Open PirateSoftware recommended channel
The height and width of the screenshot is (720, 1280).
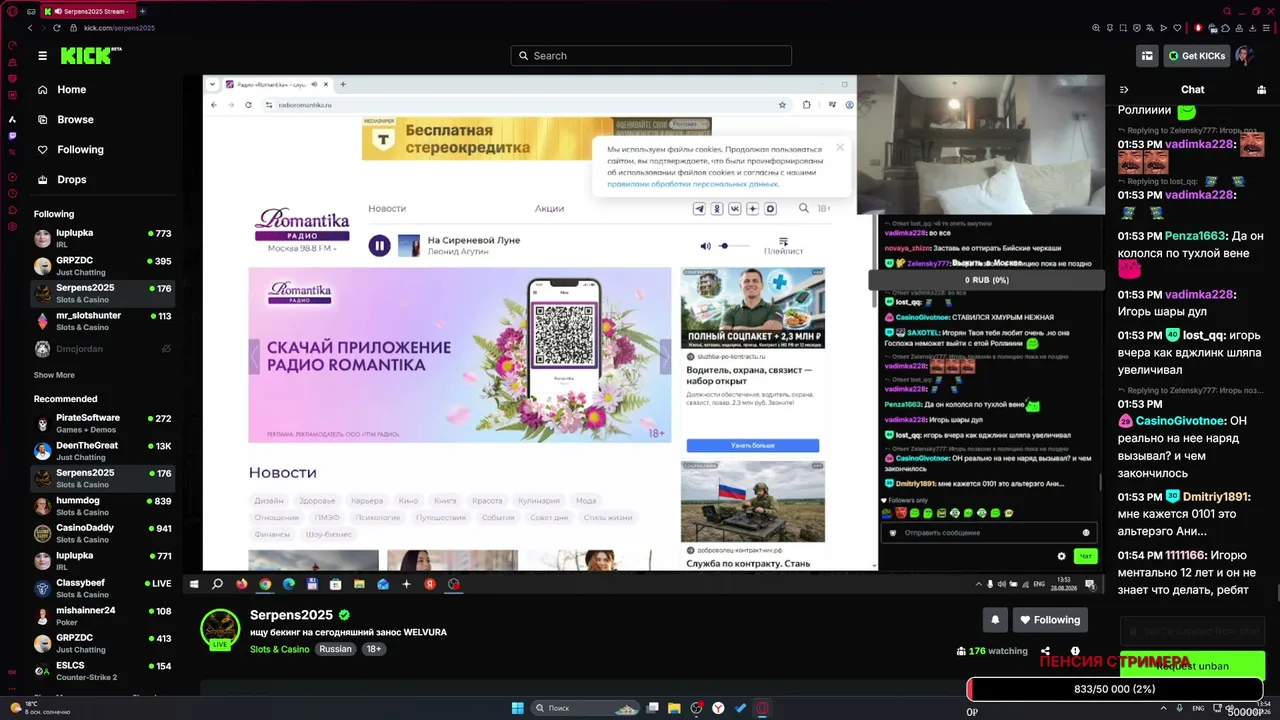pos(103,423)
